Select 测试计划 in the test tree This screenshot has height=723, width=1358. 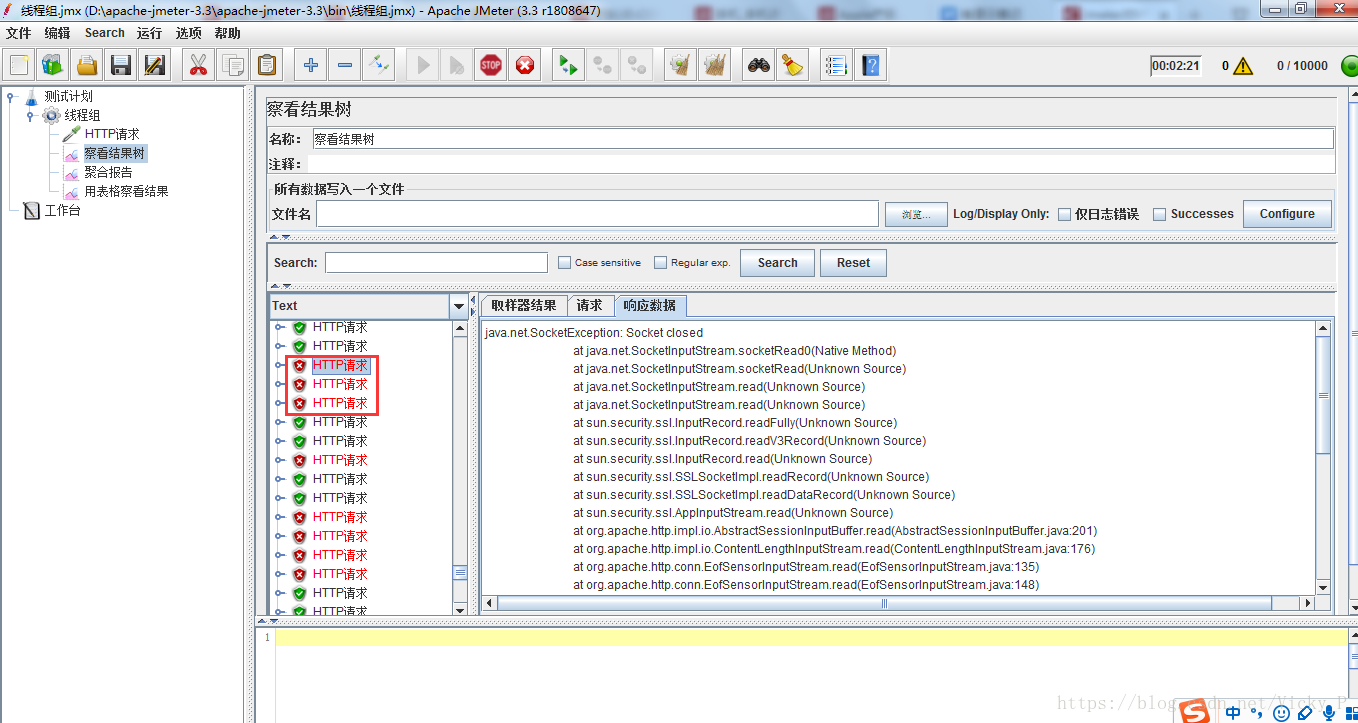click(69, 97)
